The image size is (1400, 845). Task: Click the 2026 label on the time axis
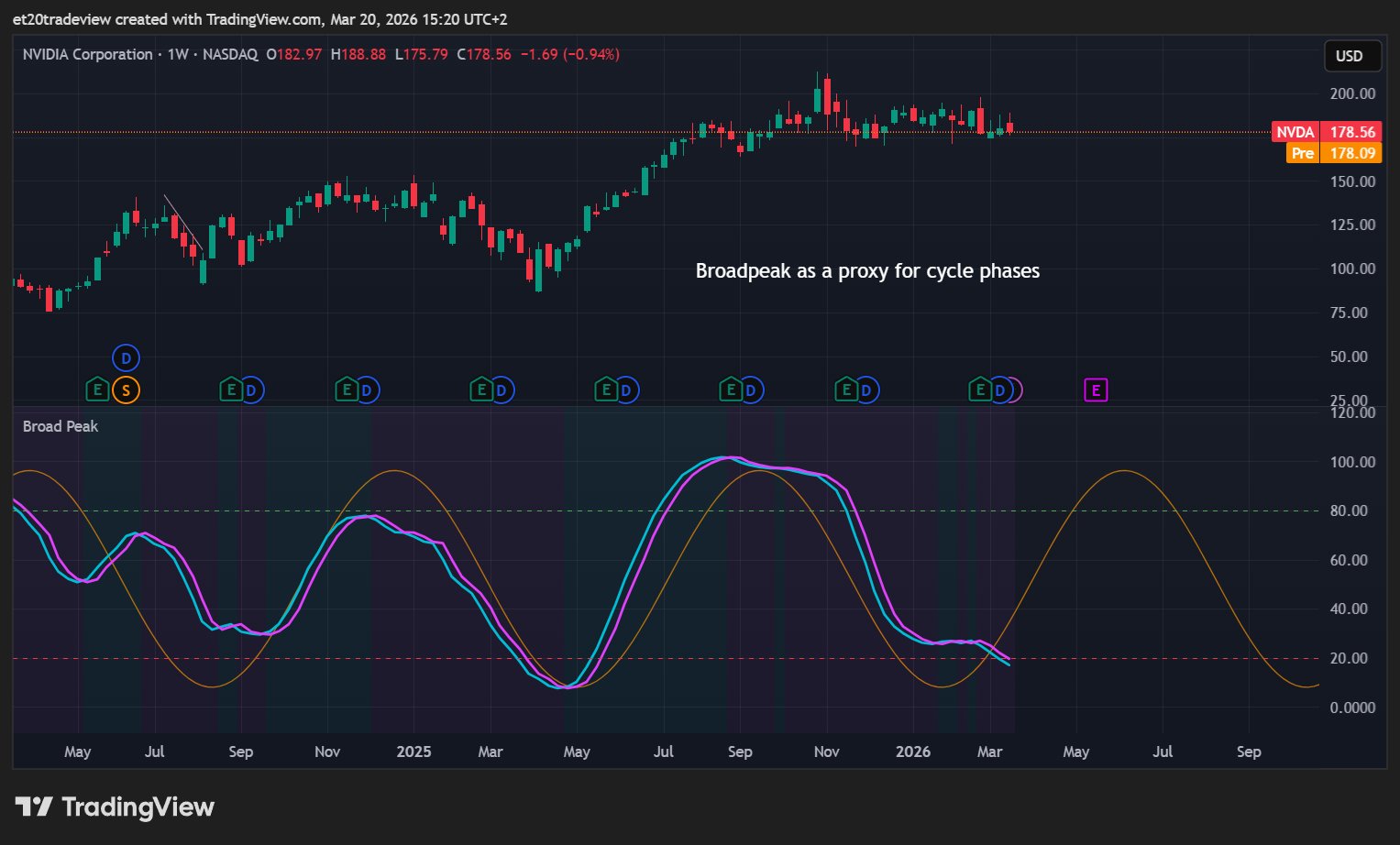tap(913, 752)
